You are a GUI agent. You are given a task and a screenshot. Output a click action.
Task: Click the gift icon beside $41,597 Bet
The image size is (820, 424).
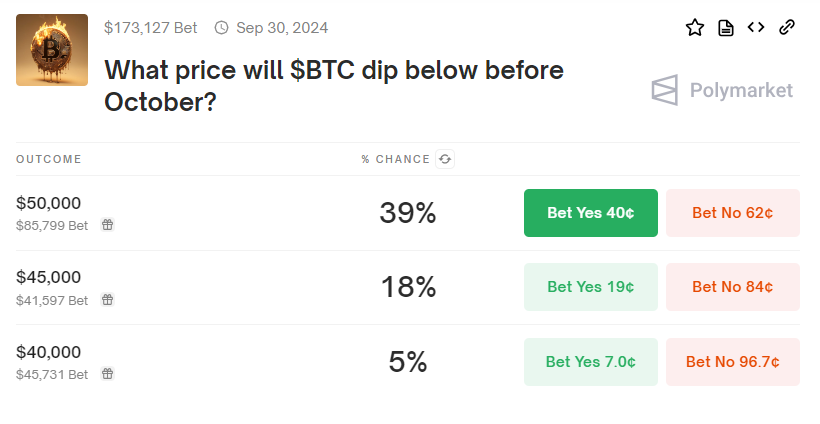[107, 300]
